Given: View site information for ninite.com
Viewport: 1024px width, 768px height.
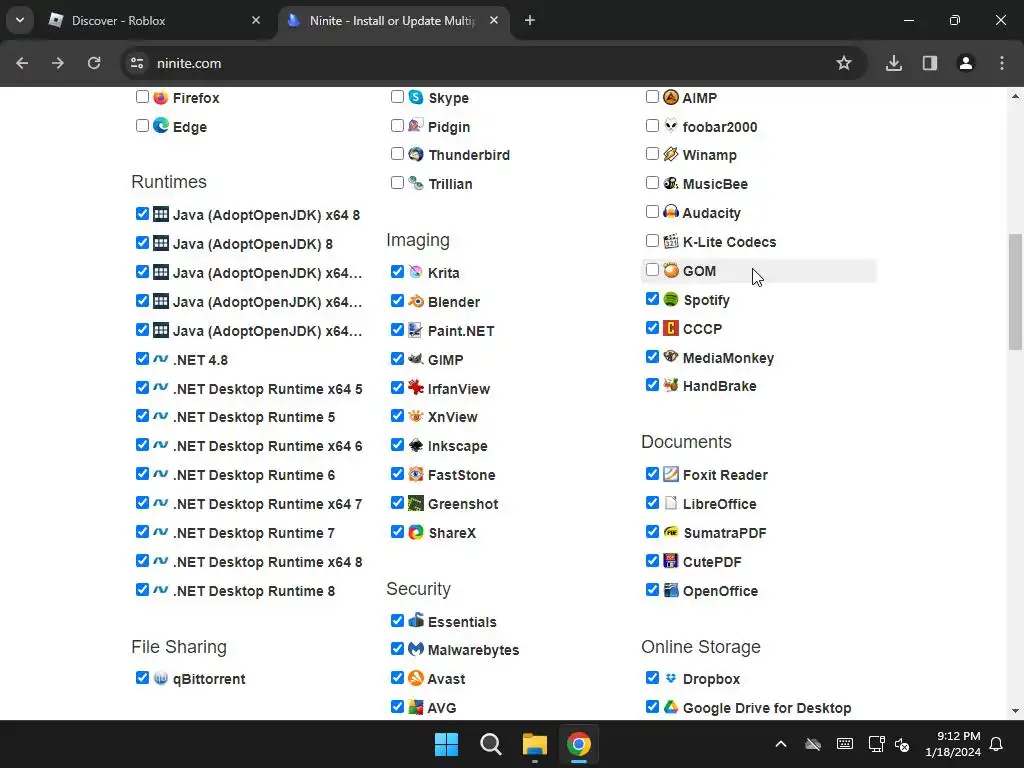Looking at the screenshot, I should point(137,63).
